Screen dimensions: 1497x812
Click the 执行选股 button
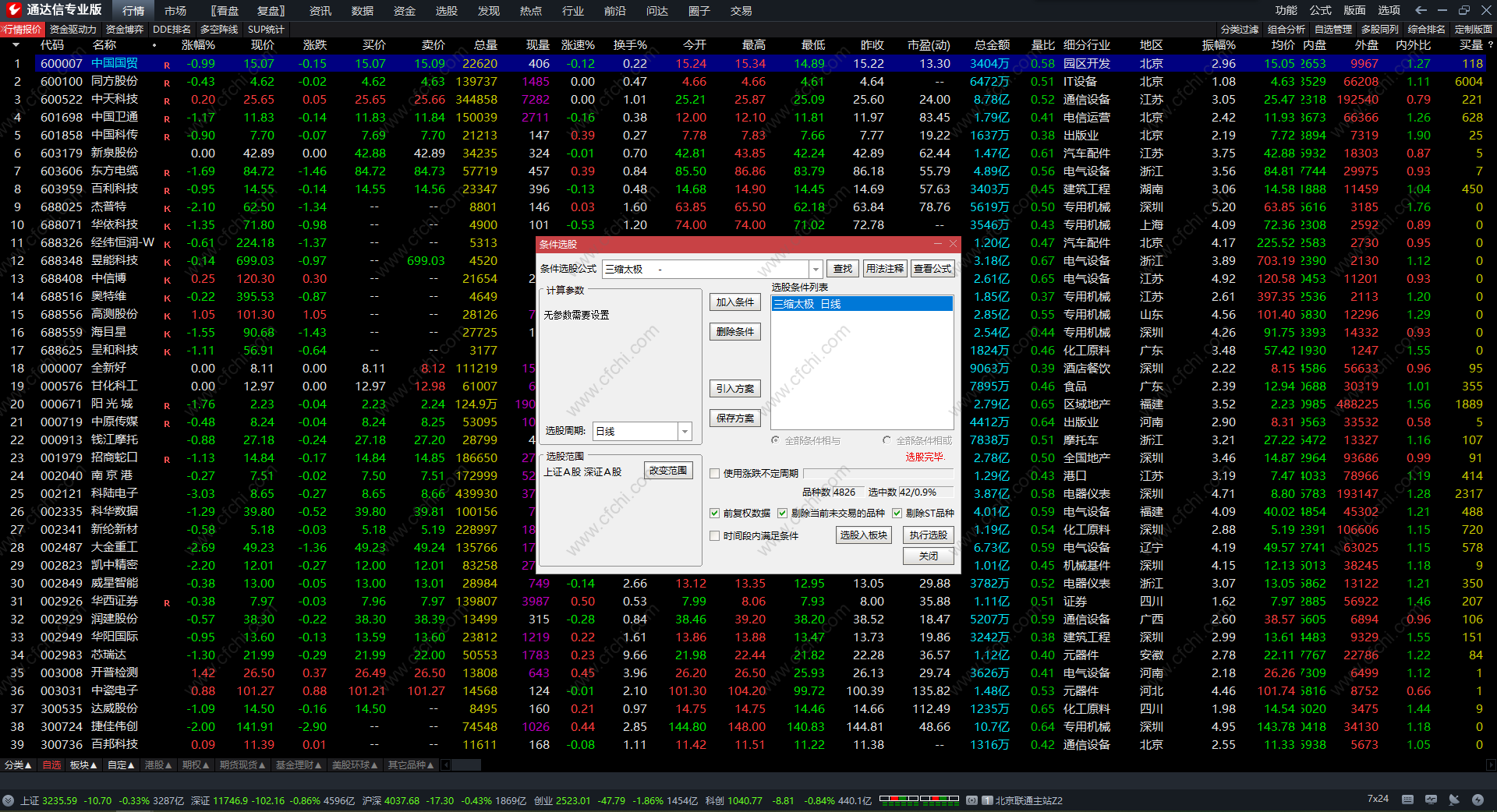click(x=928, y=535)
